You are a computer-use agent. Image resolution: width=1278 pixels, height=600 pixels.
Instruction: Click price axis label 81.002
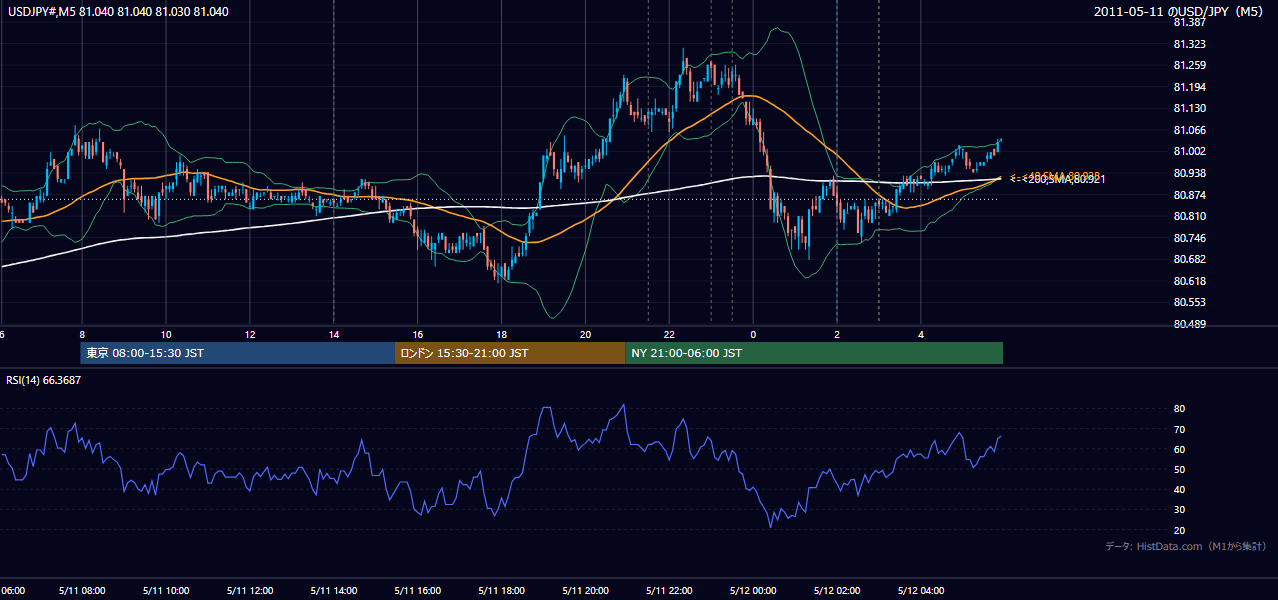pyautogui.click(x=1188, y=151)
